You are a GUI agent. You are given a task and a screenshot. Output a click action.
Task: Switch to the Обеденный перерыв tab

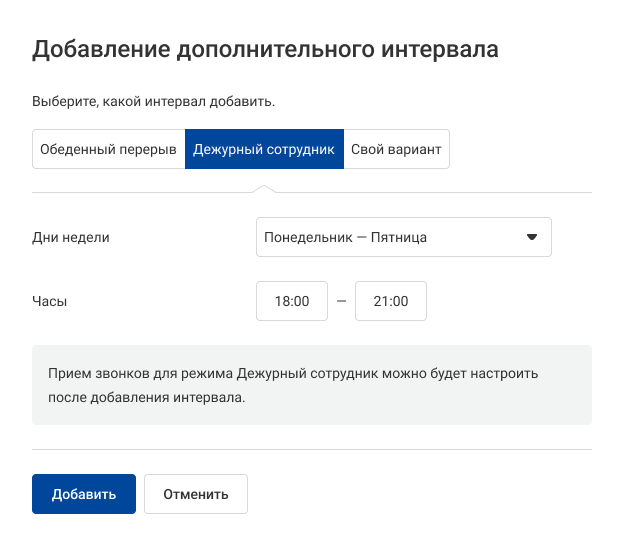pyautogui.click(x=108, y=149)
